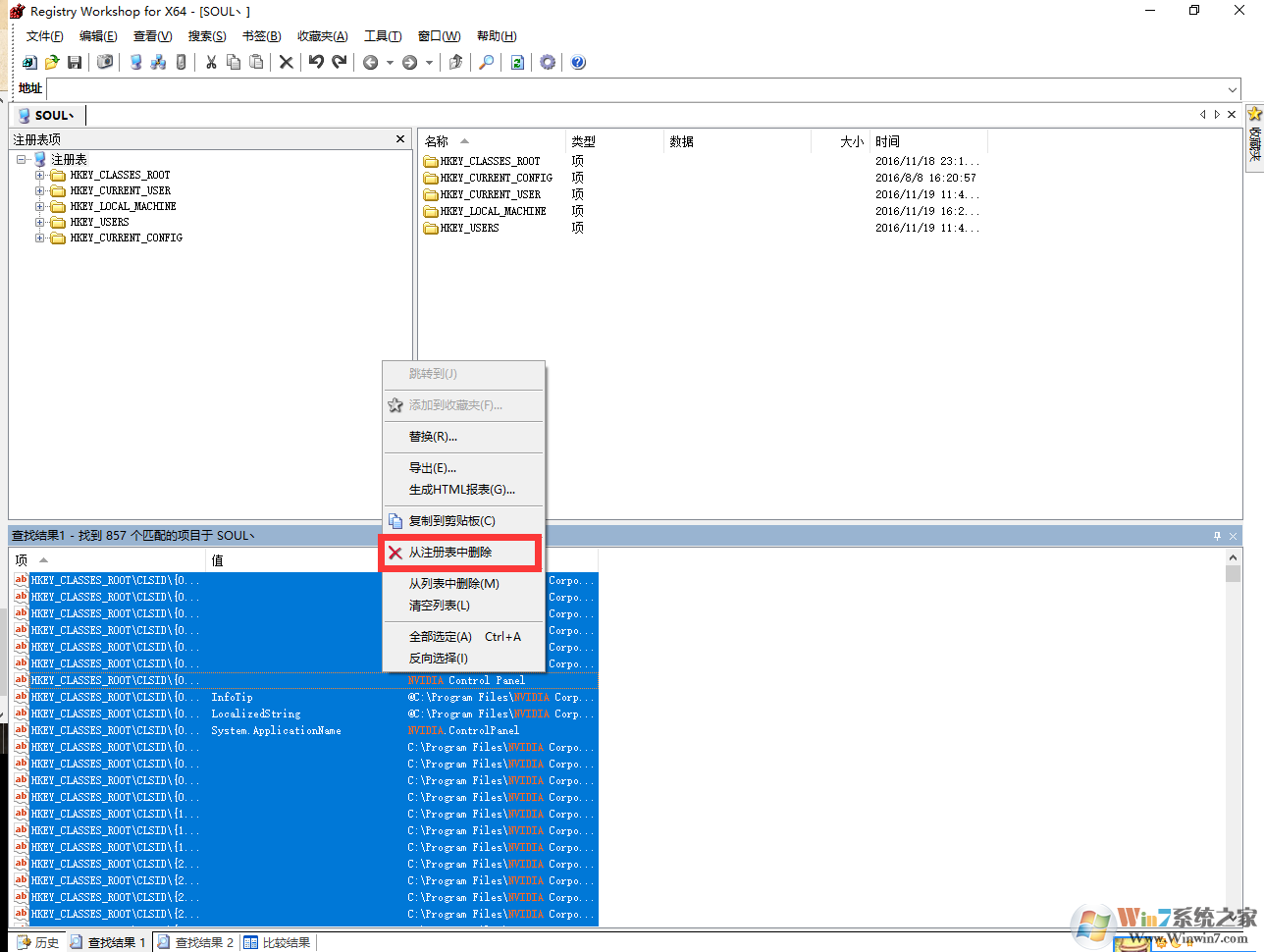This screenshot has height=952, width=1264.
Task: Open Find with the magnifier icon
Action: (486, 63)
